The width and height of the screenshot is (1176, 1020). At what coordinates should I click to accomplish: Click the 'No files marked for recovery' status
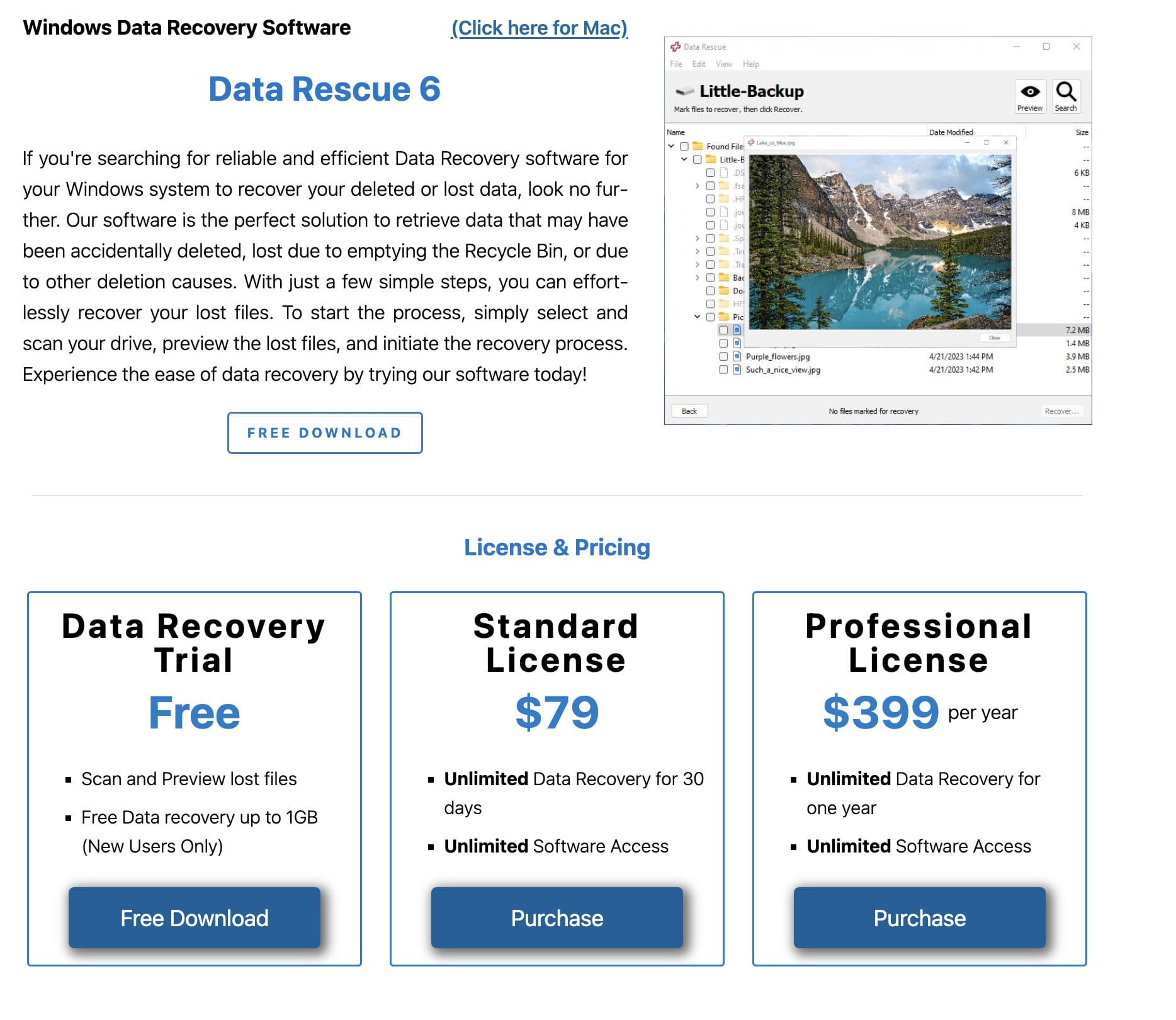coord(873,411)
